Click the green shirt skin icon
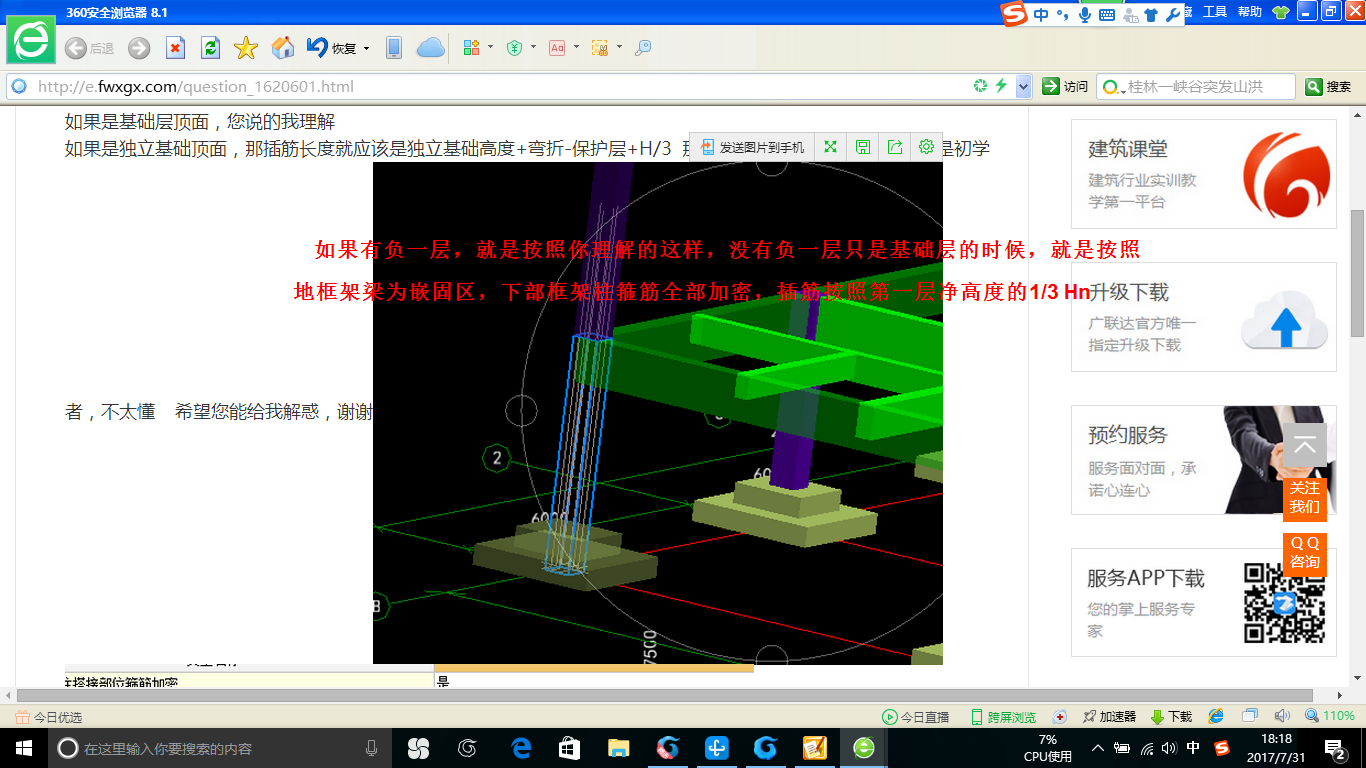Viewport: 1366px width, 768px height. tap(1280, 12)
